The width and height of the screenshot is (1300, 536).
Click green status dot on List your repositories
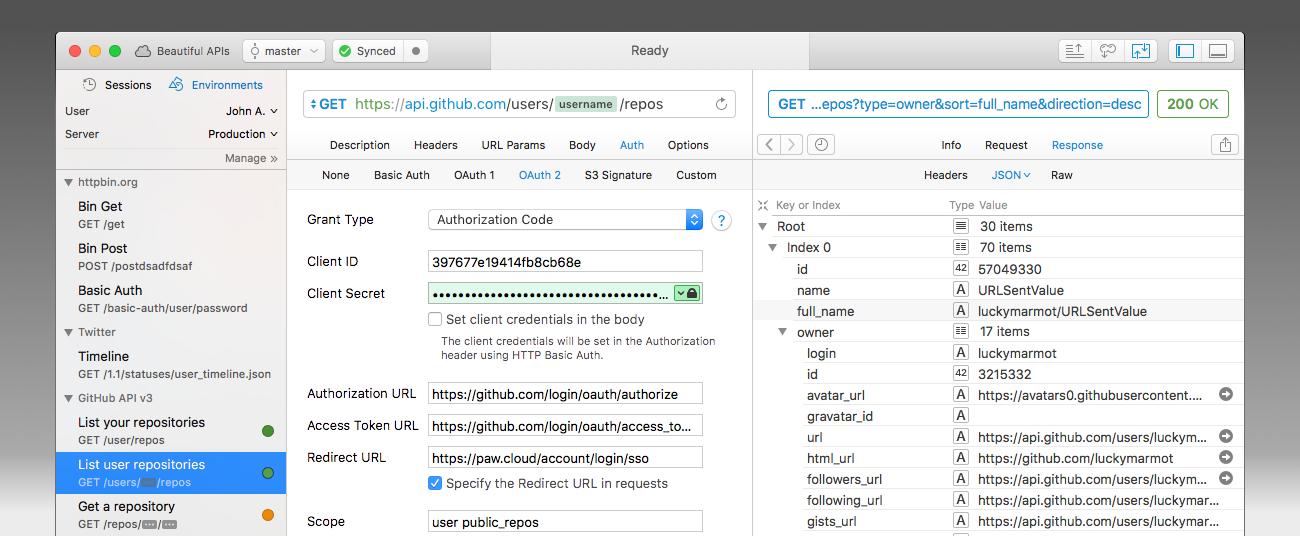tap(268, 431)
